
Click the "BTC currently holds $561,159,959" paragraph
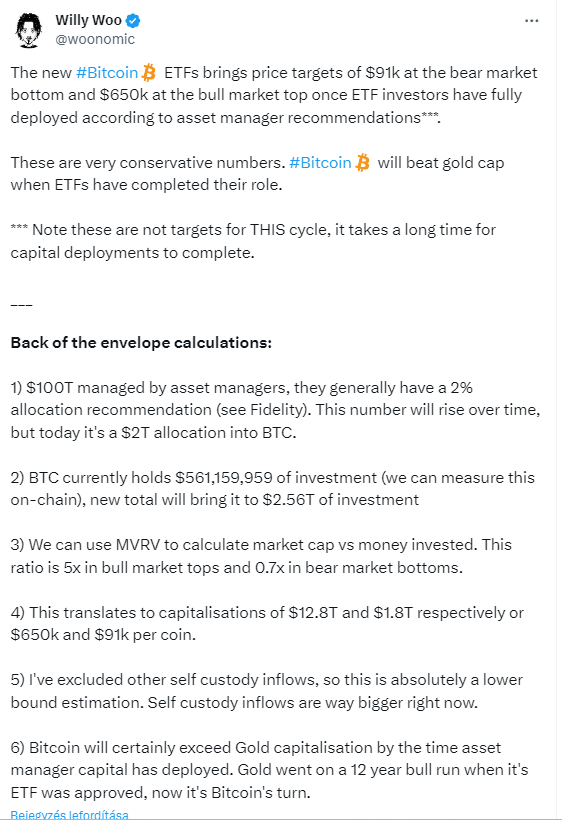pos(272,488)
